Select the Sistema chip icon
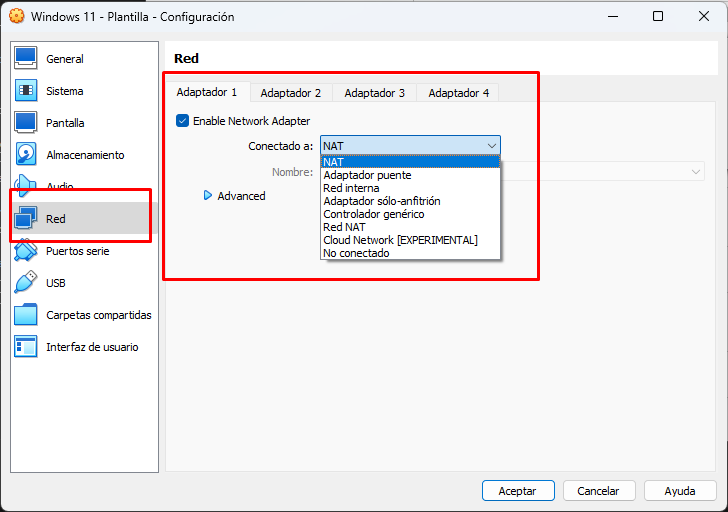The image size is (728, 512). click(26, 91)
